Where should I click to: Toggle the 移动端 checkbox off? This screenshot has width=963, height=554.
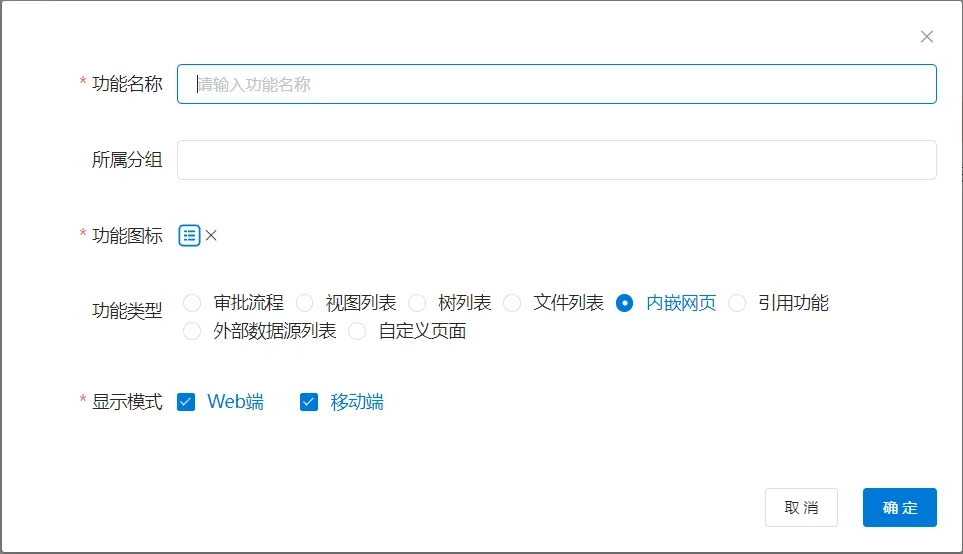pos(309,402)
